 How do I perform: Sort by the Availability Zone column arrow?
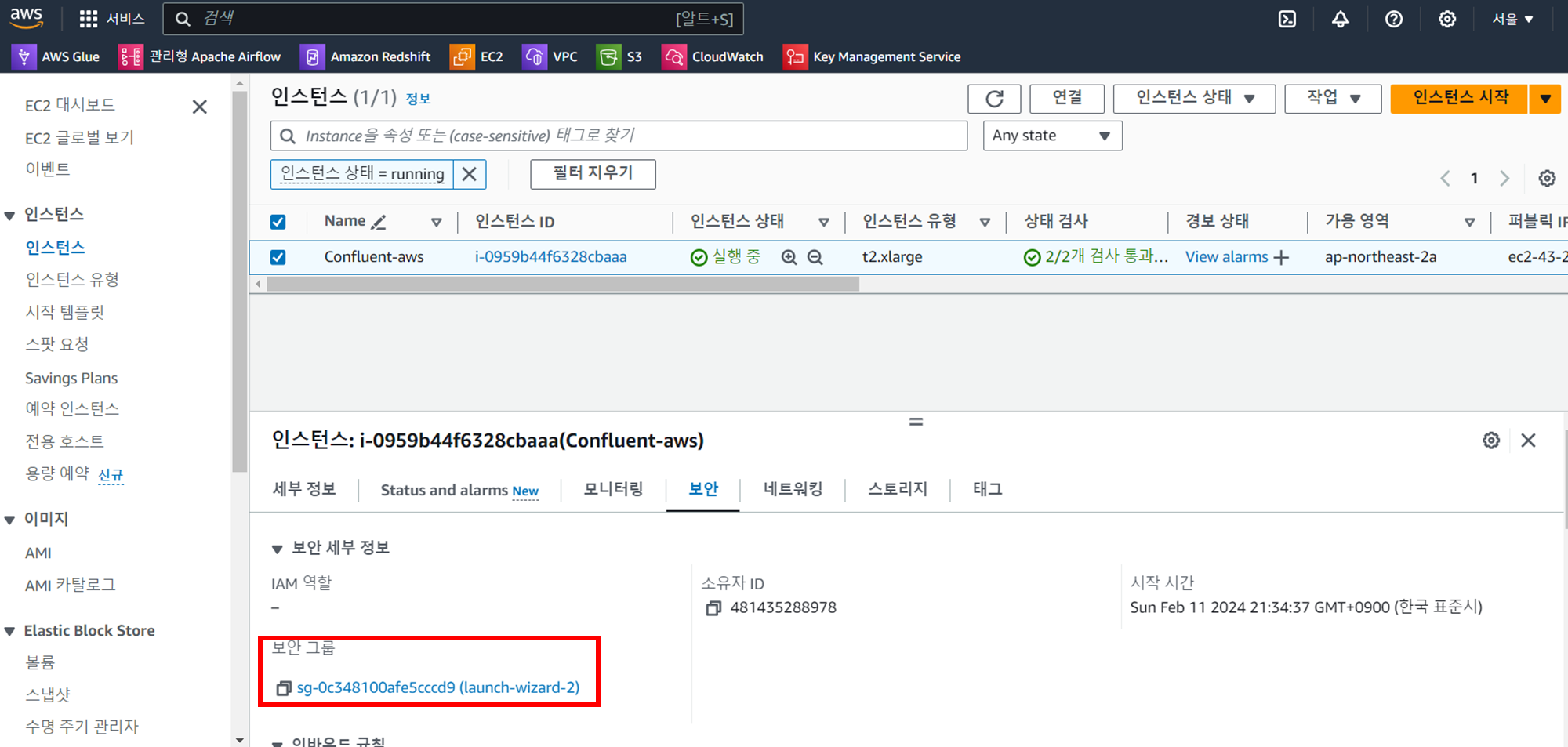point(1470,223)
